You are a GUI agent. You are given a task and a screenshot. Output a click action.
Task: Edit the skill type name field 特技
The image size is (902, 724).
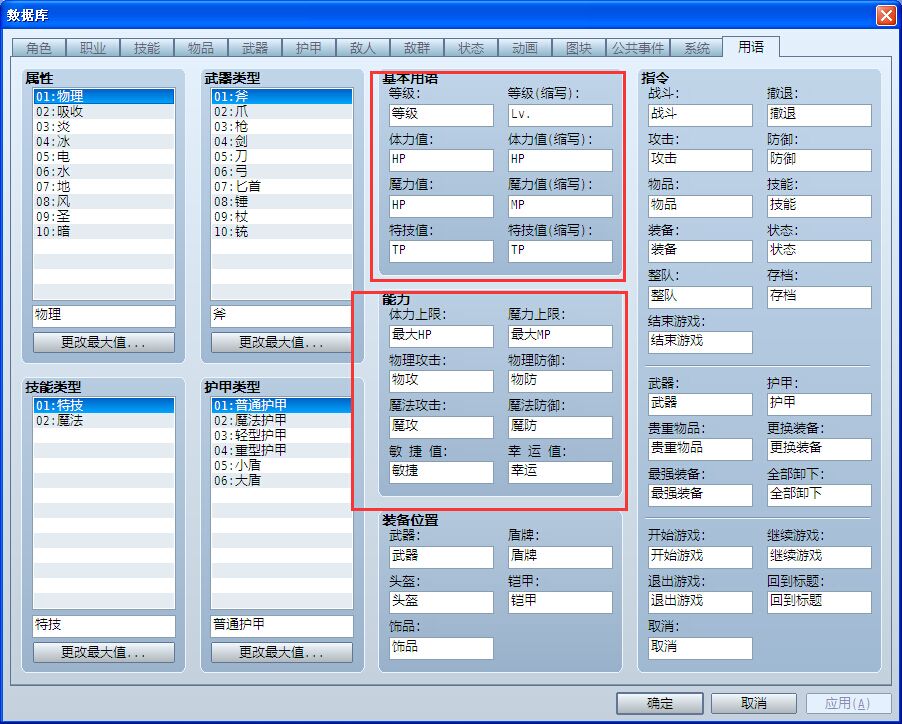104,626
